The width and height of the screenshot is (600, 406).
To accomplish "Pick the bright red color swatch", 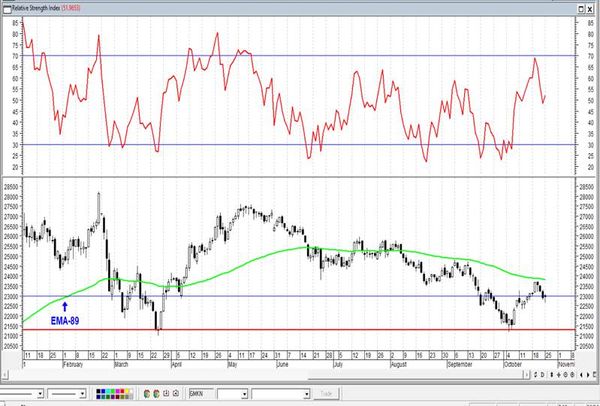I will click(122, 391).
